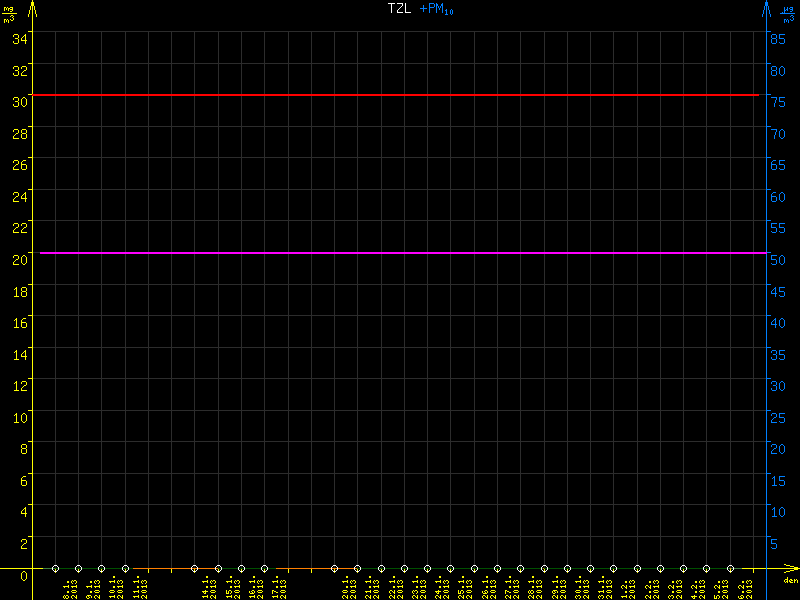Click the magenta horizontal limit line at 50
The width and height of the screenshot is (800, 600).
400,253
